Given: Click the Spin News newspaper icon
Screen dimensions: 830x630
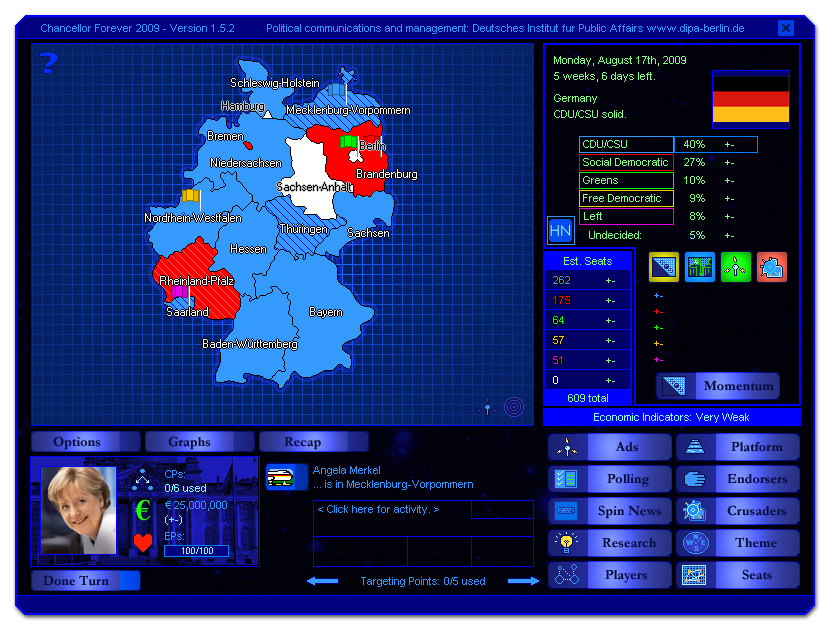Looking at the screenshot, I should [x=566, y=511].
